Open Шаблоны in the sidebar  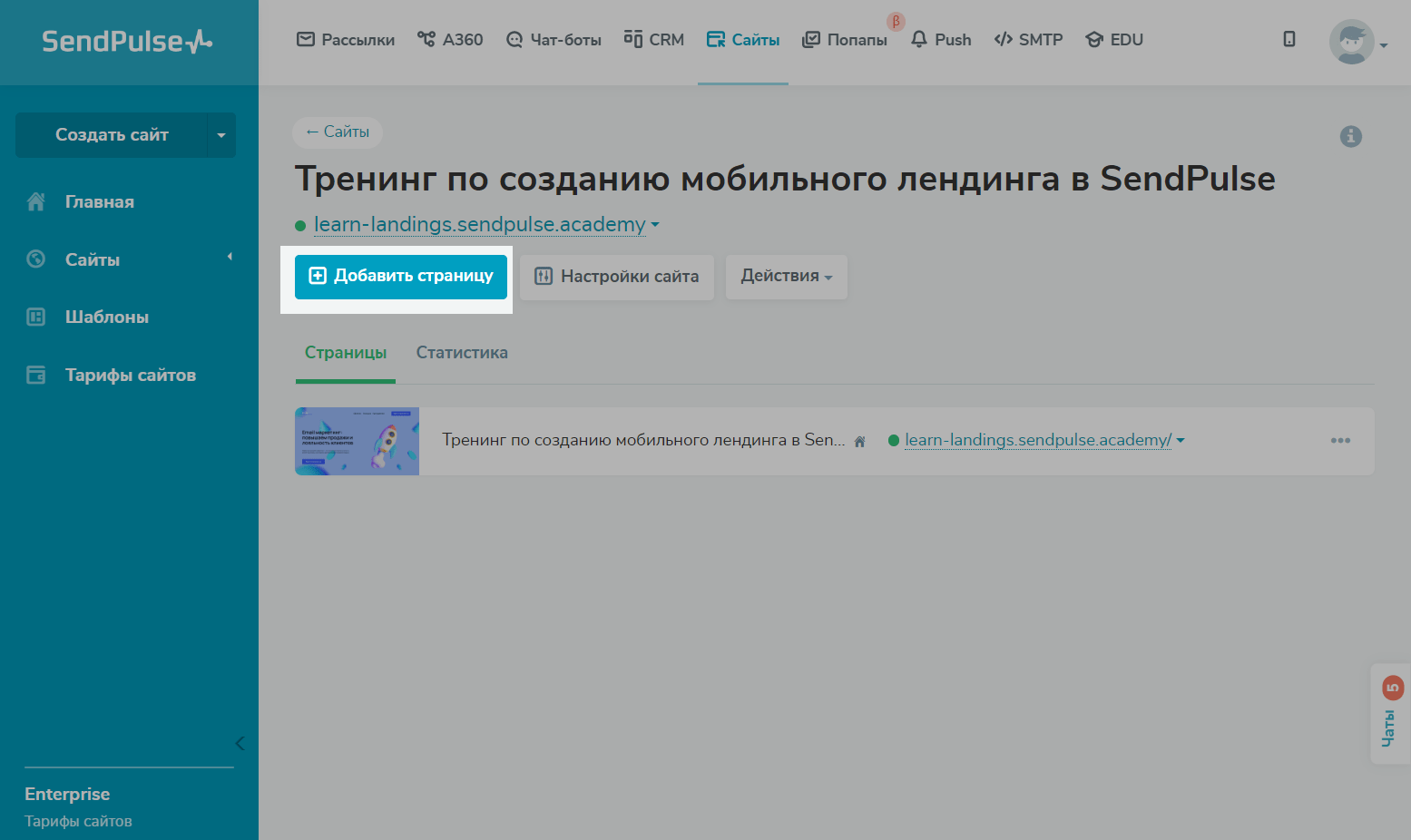(106, 317)
